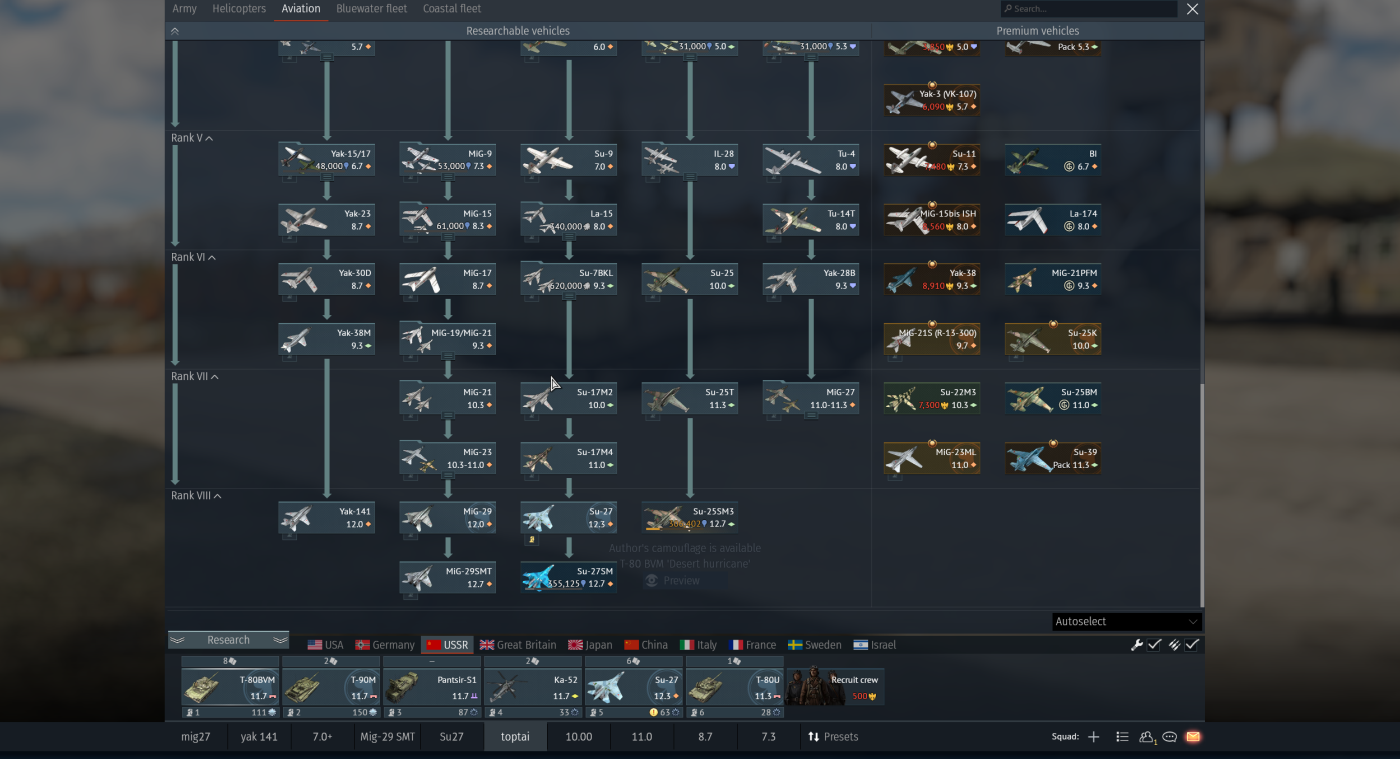The image size is (1400, 759).
Task: Open the Coastal fleet tab
Action: [452, 9]
